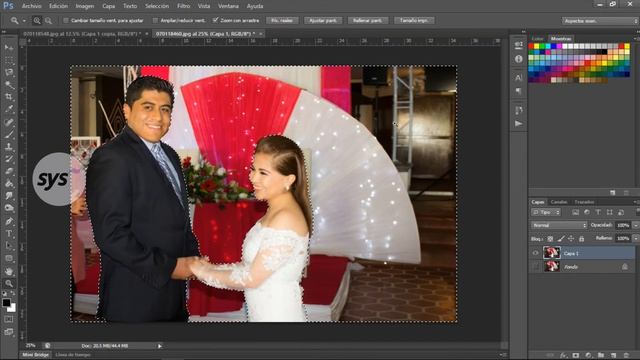Select the Eyedropper tool

pos(9,109)
